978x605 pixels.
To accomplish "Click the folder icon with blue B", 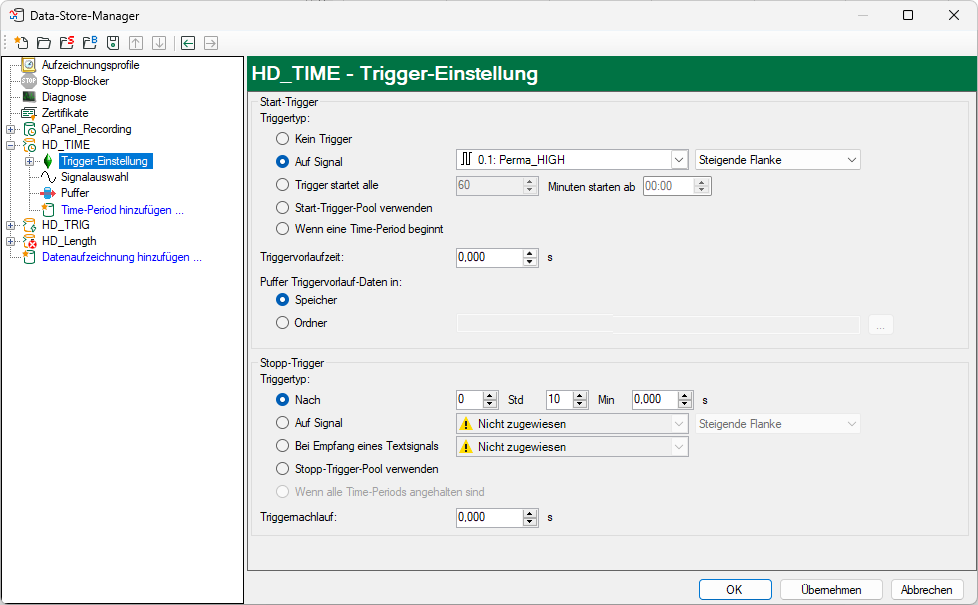I will tap(90, 42).
